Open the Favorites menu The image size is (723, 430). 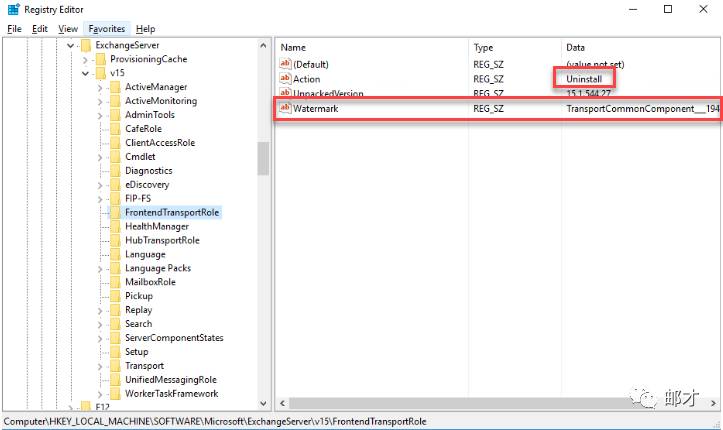coord(106,29)
